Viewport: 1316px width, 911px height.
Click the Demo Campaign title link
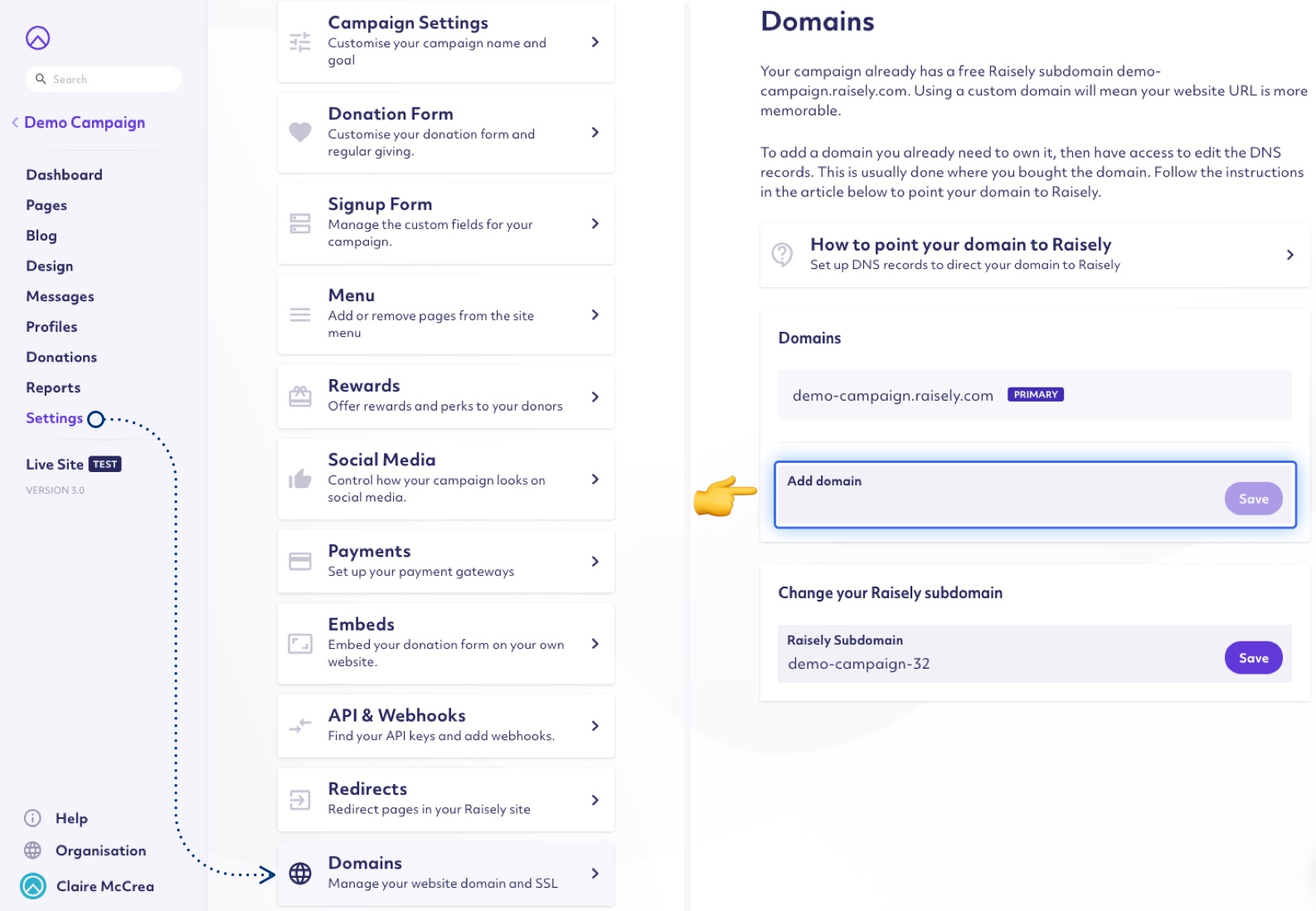pos(85,122)
